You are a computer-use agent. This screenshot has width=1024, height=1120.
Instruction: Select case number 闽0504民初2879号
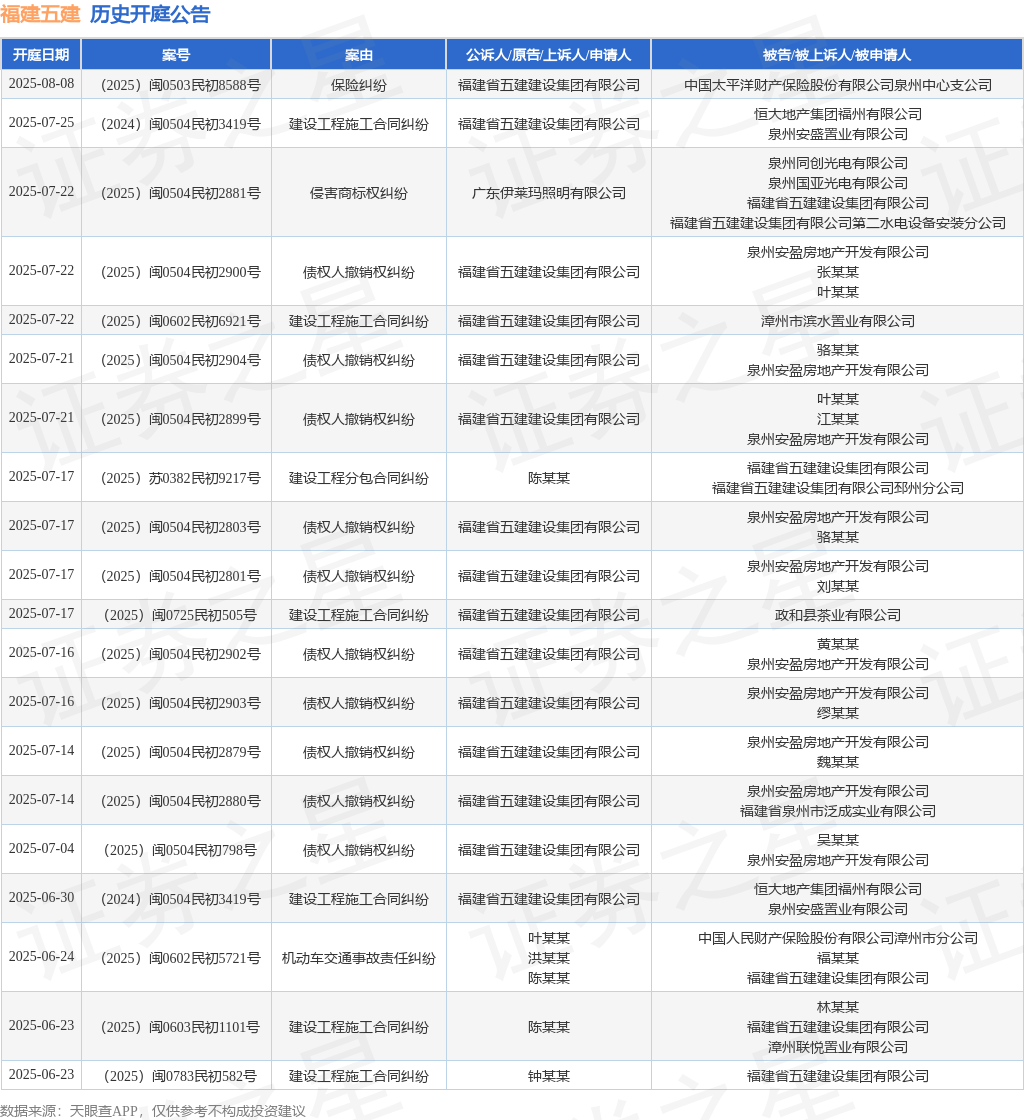click(x=181, y=752)
